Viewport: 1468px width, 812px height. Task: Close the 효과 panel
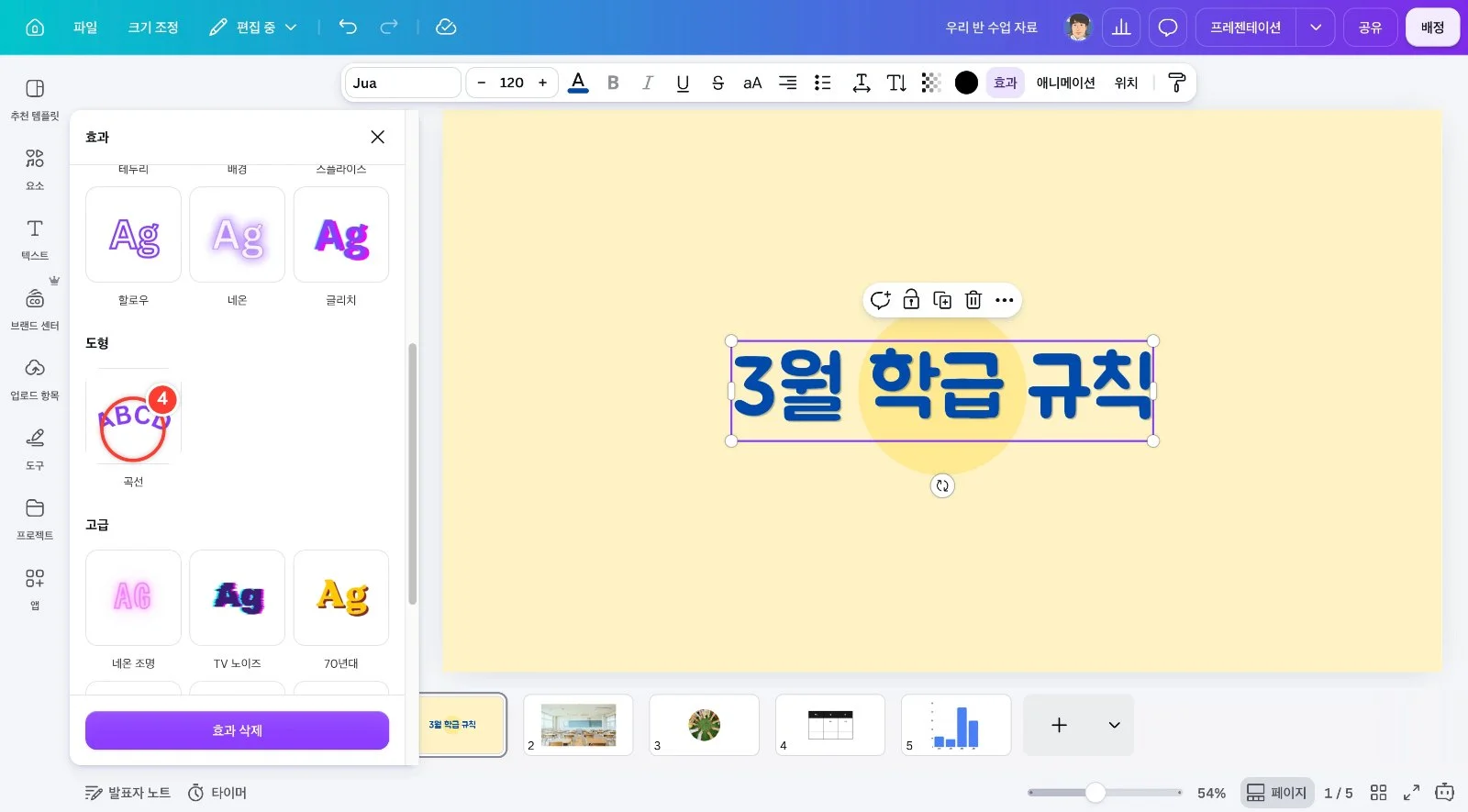click(x=377, y=137)
